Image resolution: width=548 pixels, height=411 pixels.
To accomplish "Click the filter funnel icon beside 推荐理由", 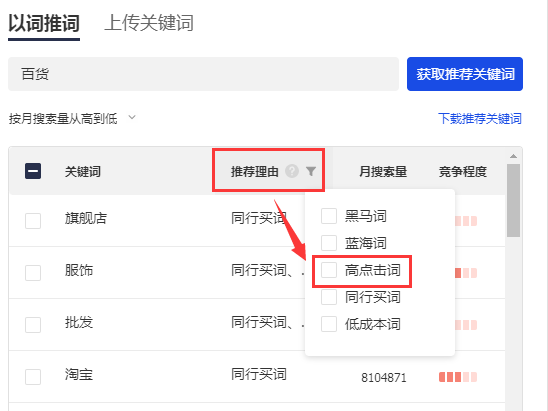I will (x=311, y=171).
